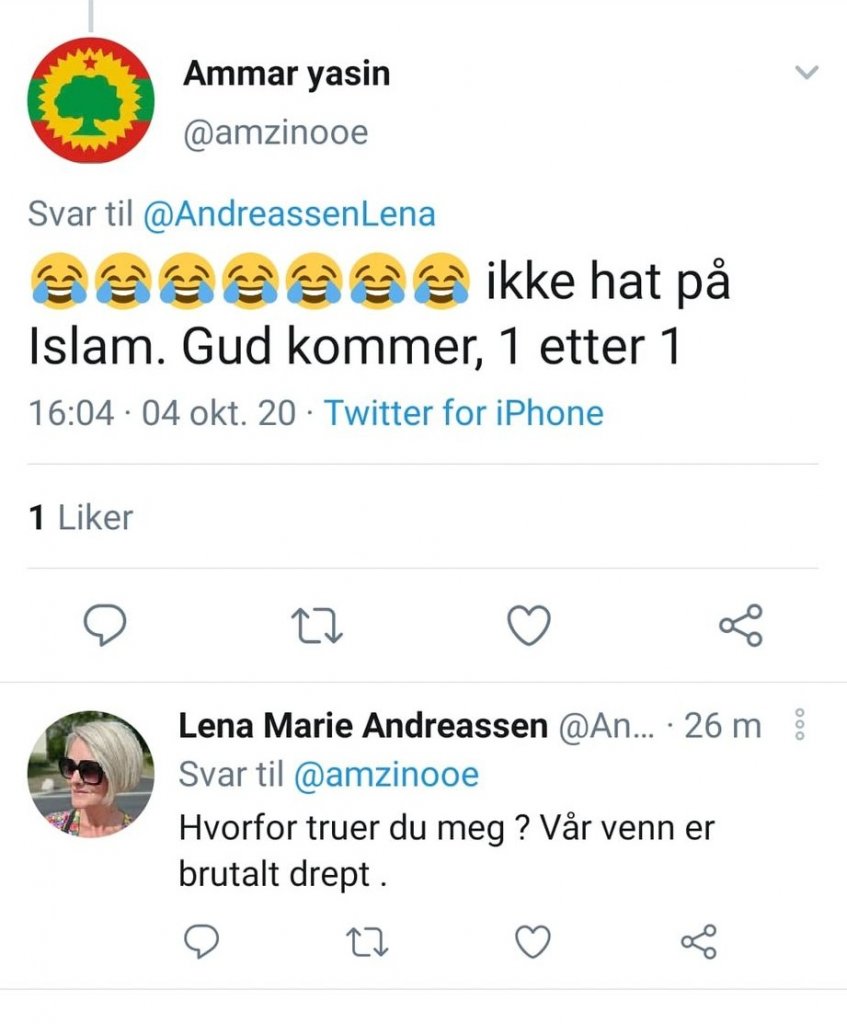Share Lena Marie Andreassen's reply
847x1024 pixels.
coord(698,940)
